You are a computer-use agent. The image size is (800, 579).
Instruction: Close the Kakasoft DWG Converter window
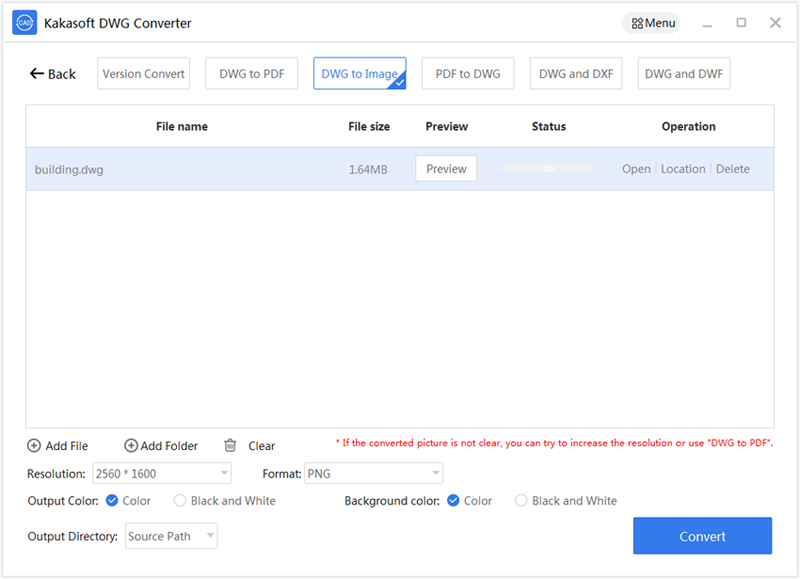[x=776, y=22]
